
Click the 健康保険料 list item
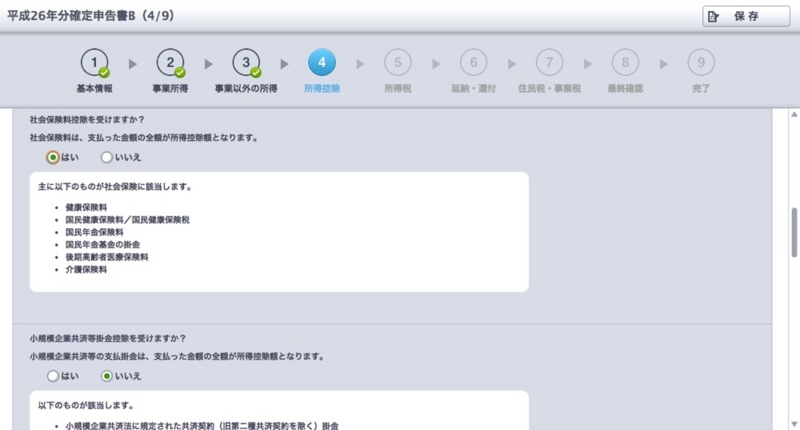coord(86,207)
